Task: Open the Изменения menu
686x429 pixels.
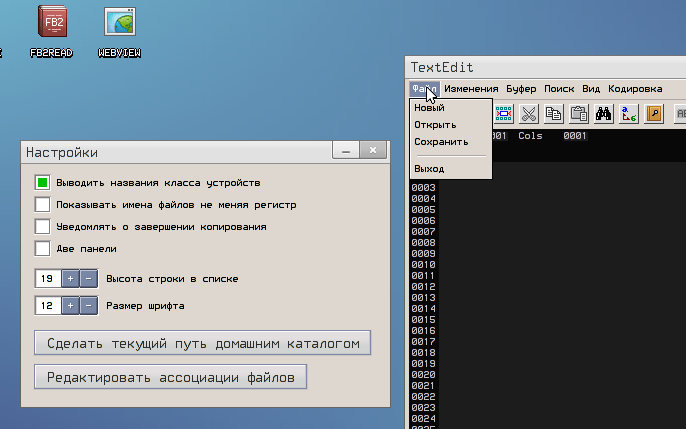Action: (x=471, y=89)
